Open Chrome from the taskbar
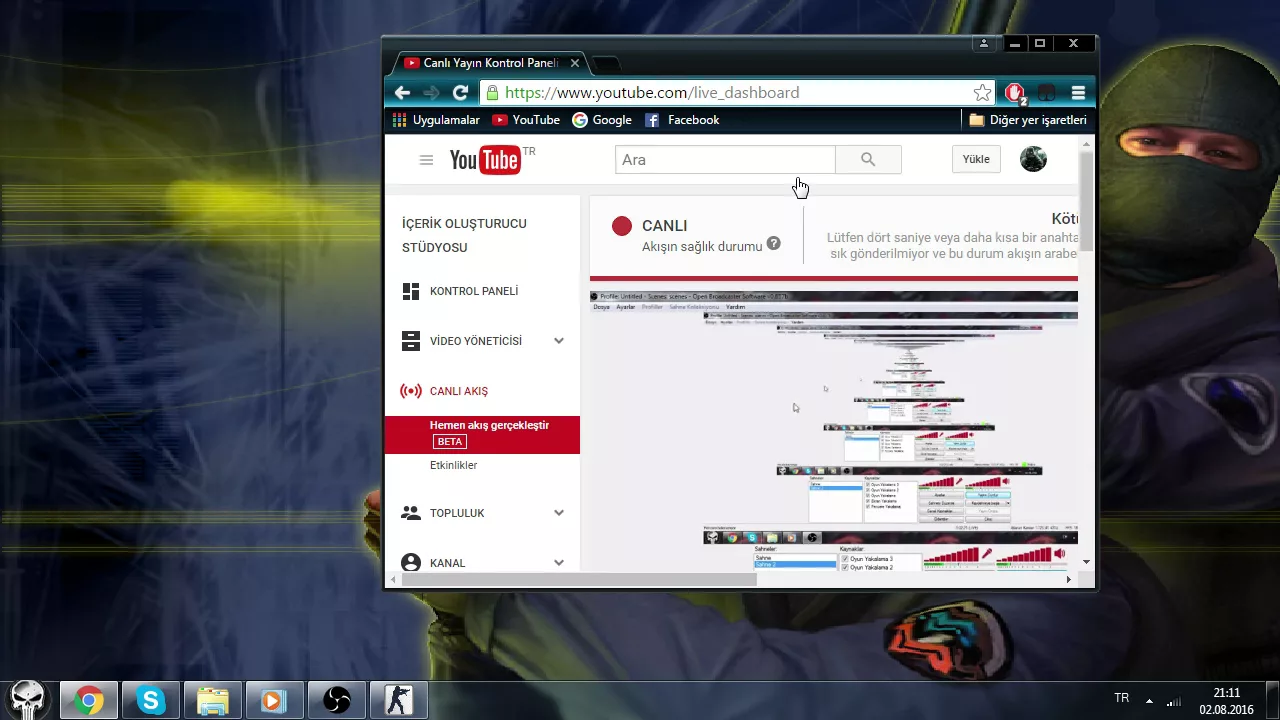The image size is (1280, 720). [89, 700]
